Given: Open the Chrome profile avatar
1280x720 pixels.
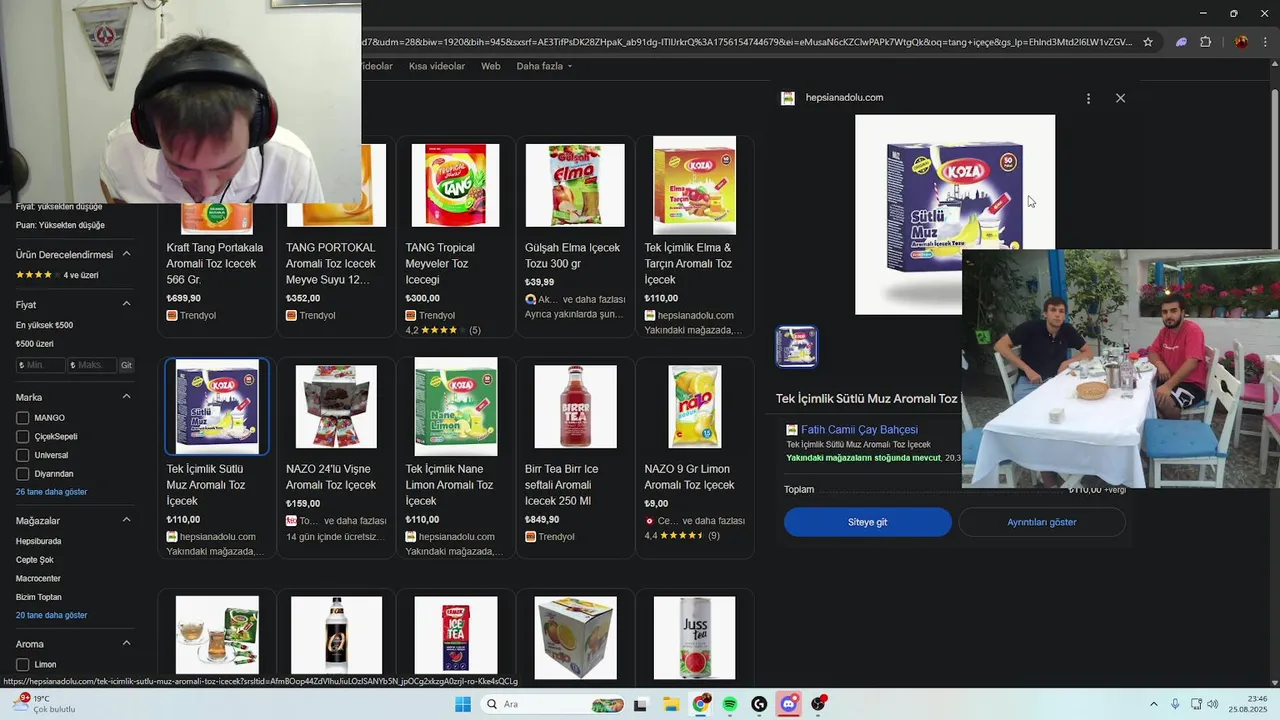Looking at the screenshot, I should [1241, 42].
